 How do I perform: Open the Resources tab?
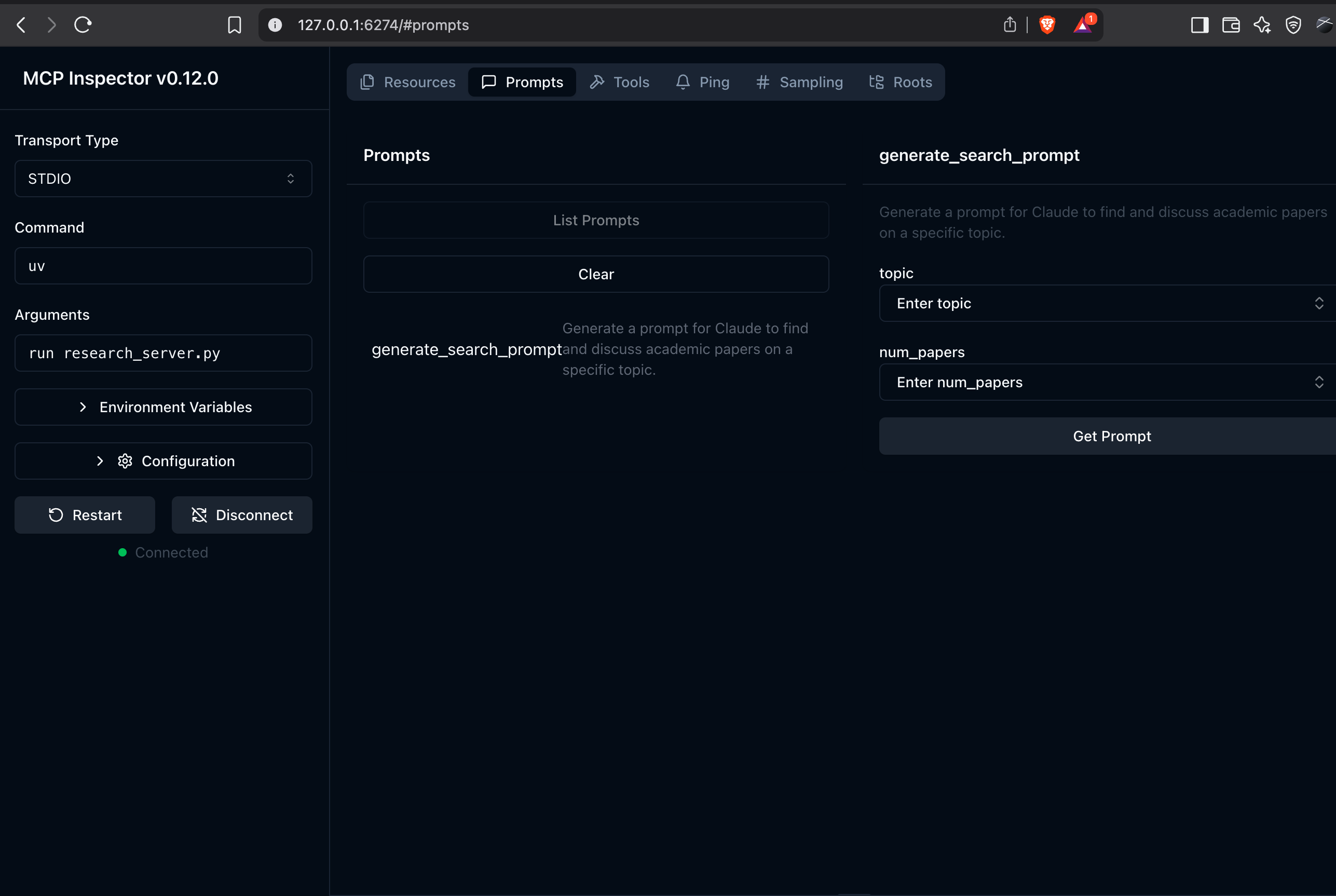408,83
